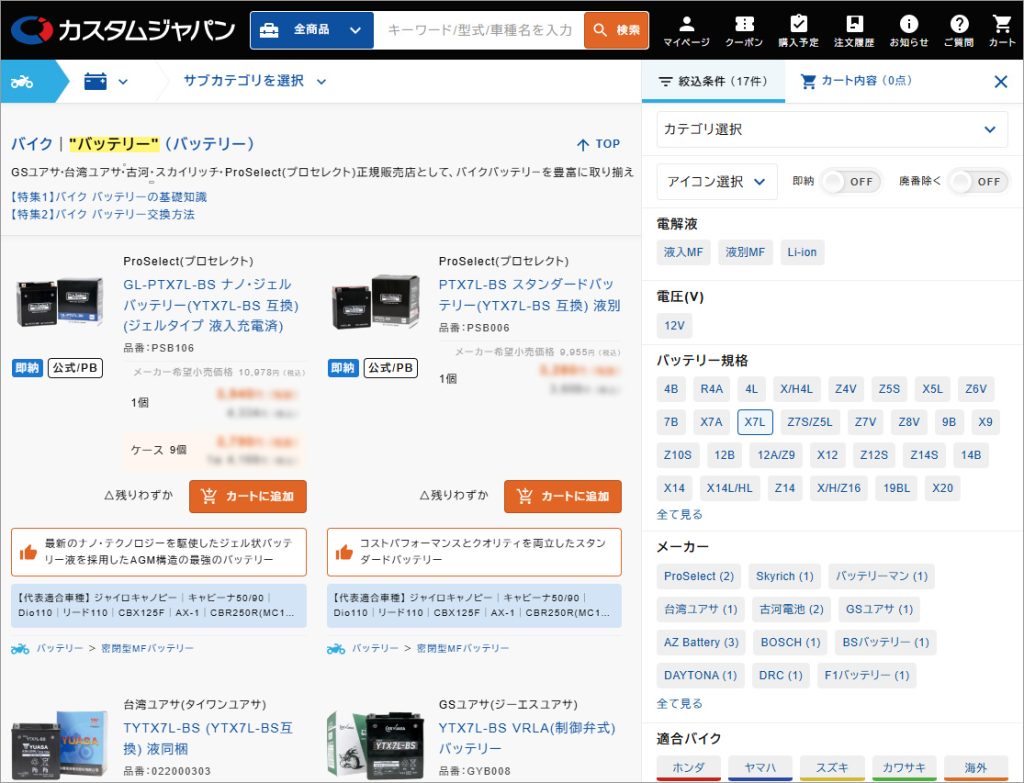This screenshot has height=783, width=1024.
Task: Toggle the 即納 (immediate delivery) switch
Action: pyautogui.click(x=850, y=182)
